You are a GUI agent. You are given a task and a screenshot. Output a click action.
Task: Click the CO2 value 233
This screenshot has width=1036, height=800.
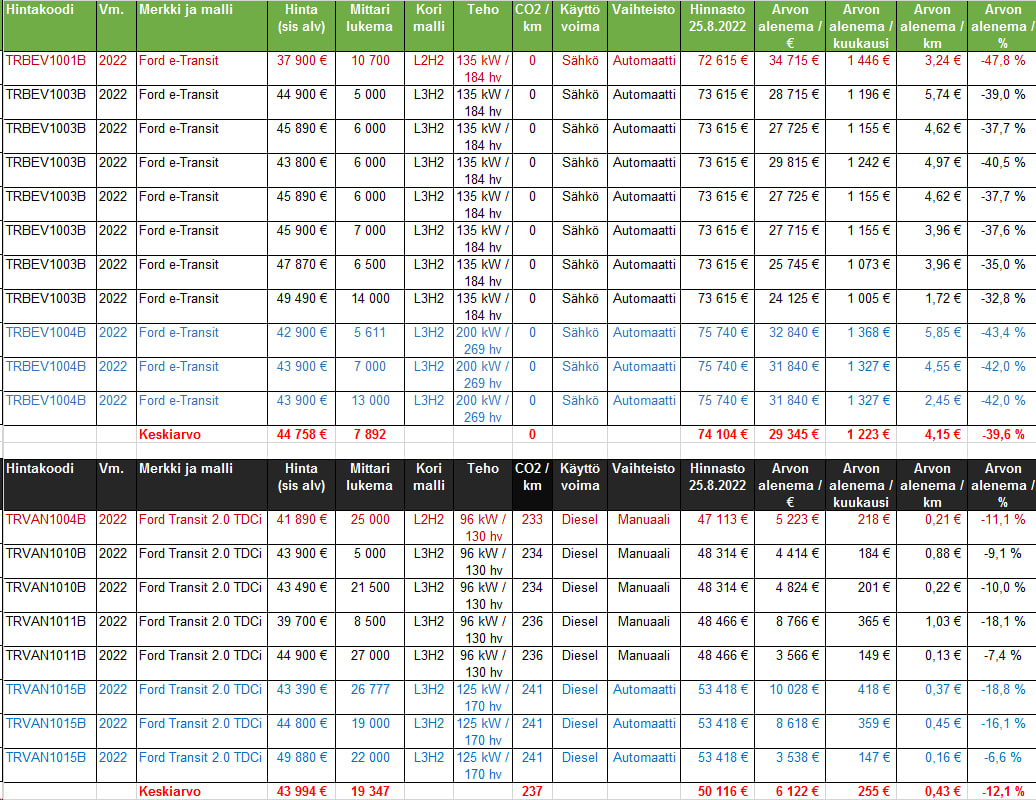[533, 527]
